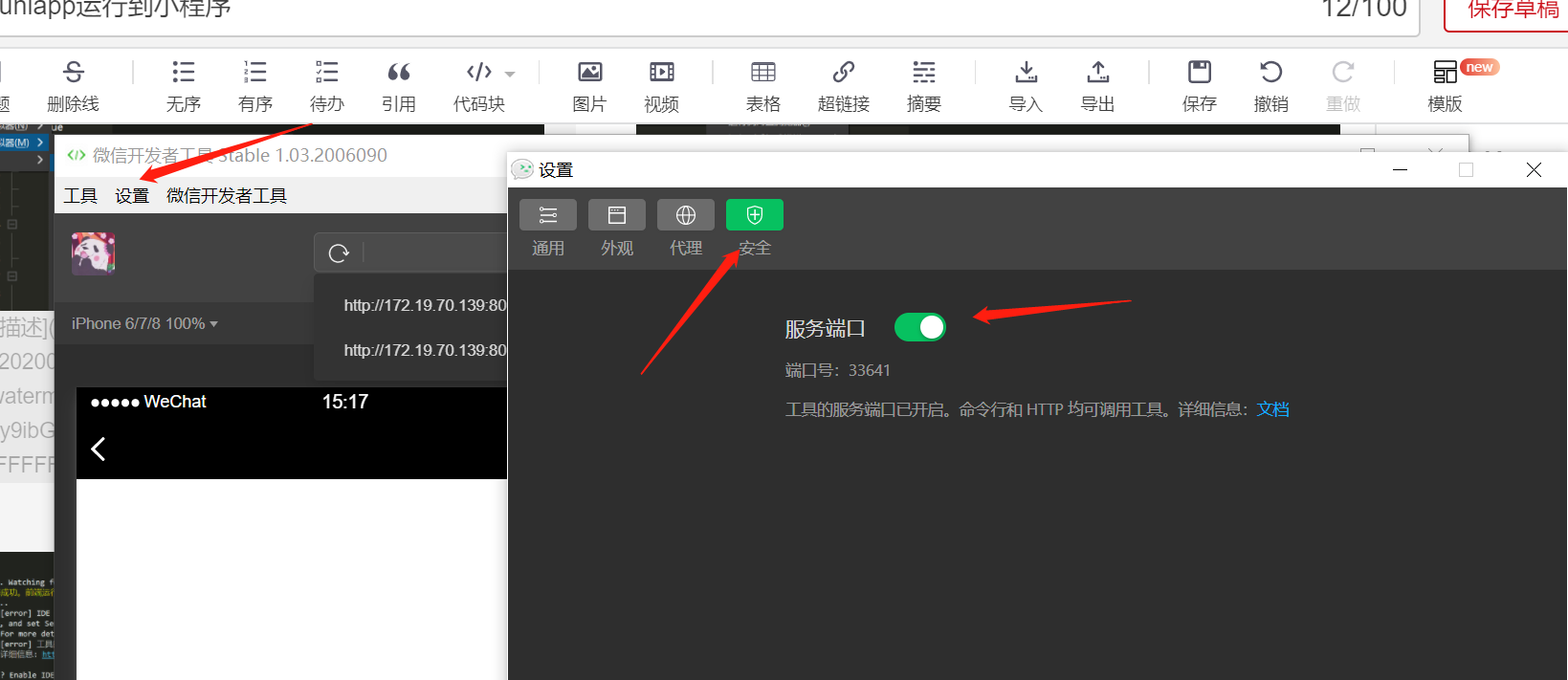Undo the last edit with 撤销
1568x680 pixels.
click(x=1271, y=73)
